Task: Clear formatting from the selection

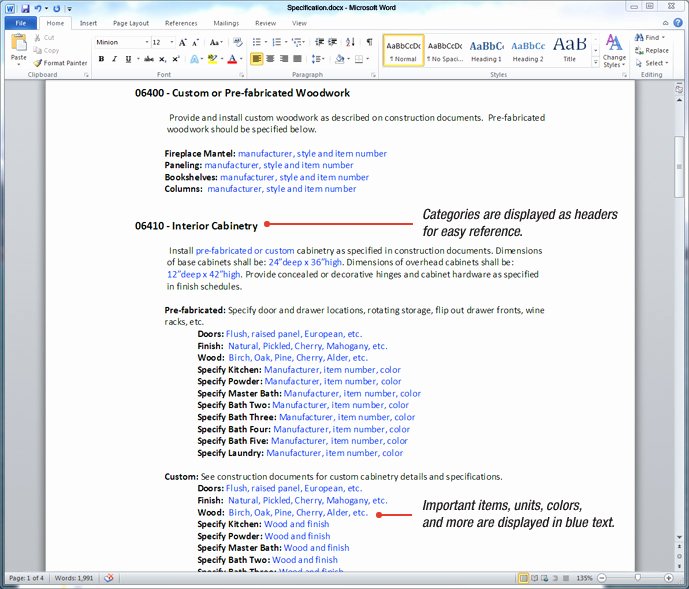Action: point(238,42)
